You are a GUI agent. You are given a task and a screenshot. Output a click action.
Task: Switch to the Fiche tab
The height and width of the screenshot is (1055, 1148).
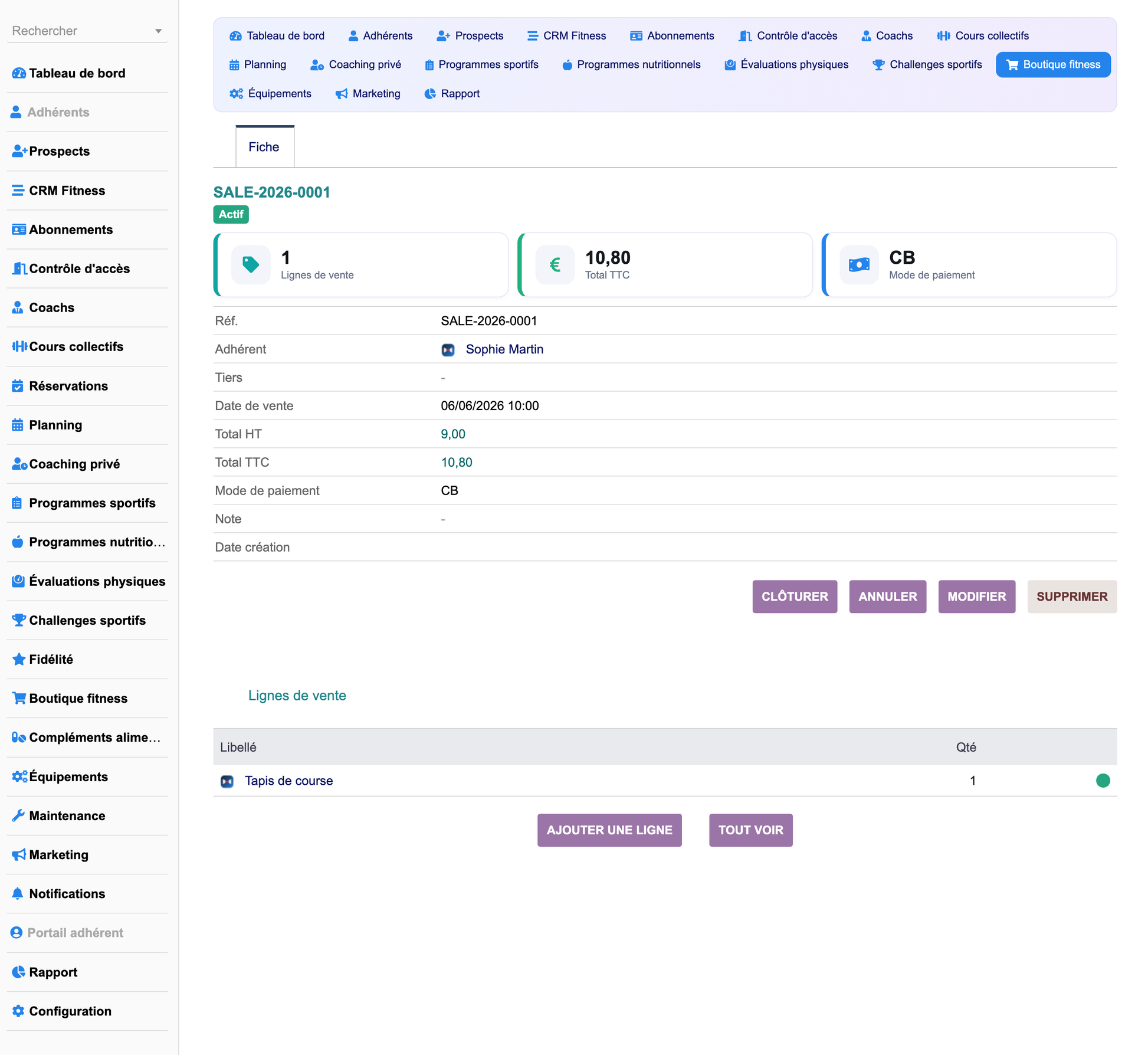264,147
